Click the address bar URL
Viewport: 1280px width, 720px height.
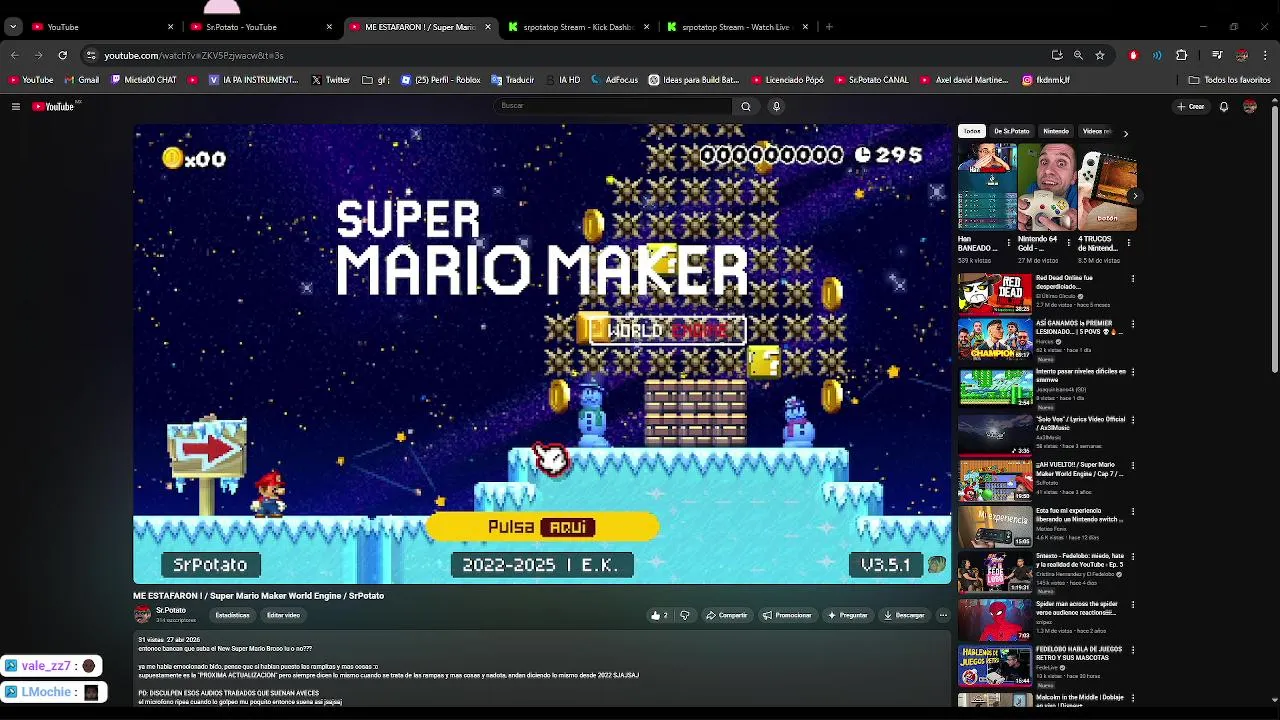tap(194, 55)
